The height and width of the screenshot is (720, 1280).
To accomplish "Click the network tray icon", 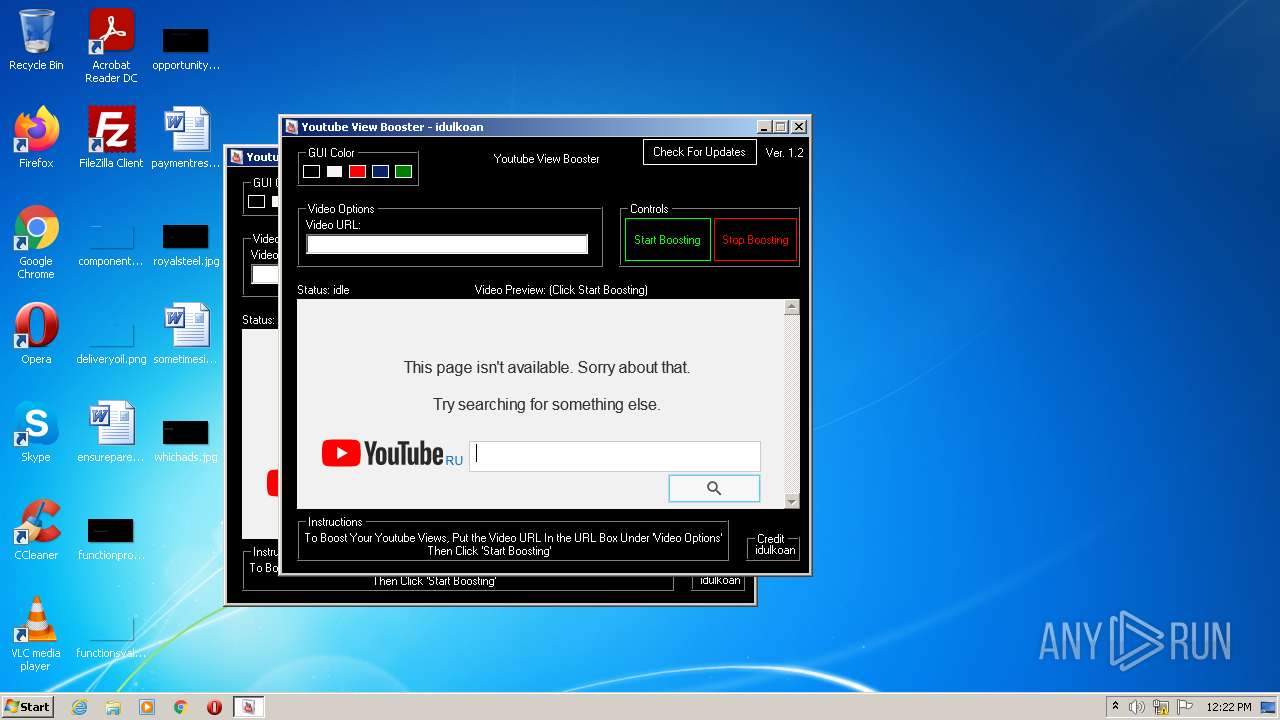I will [x=1161, y=707].
